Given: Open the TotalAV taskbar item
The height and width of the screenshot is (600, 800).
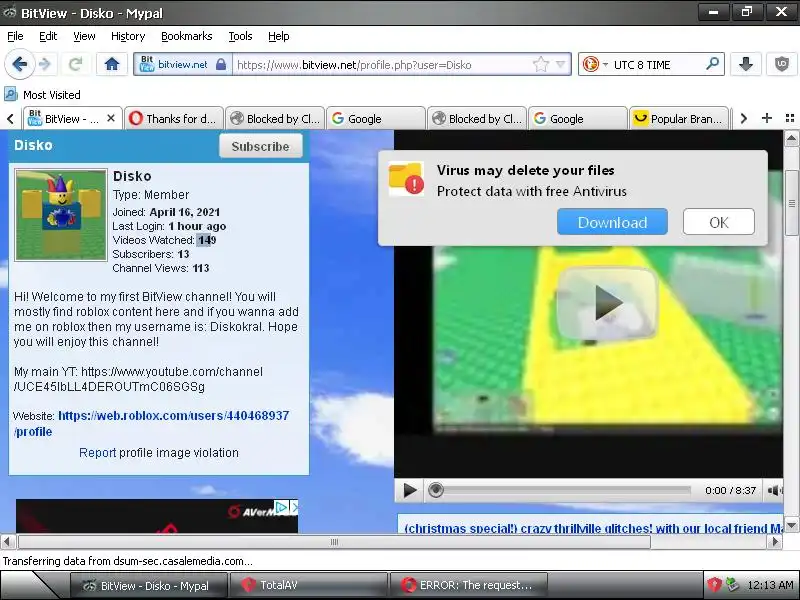Looking at the screenshot, I should [309, 585].
